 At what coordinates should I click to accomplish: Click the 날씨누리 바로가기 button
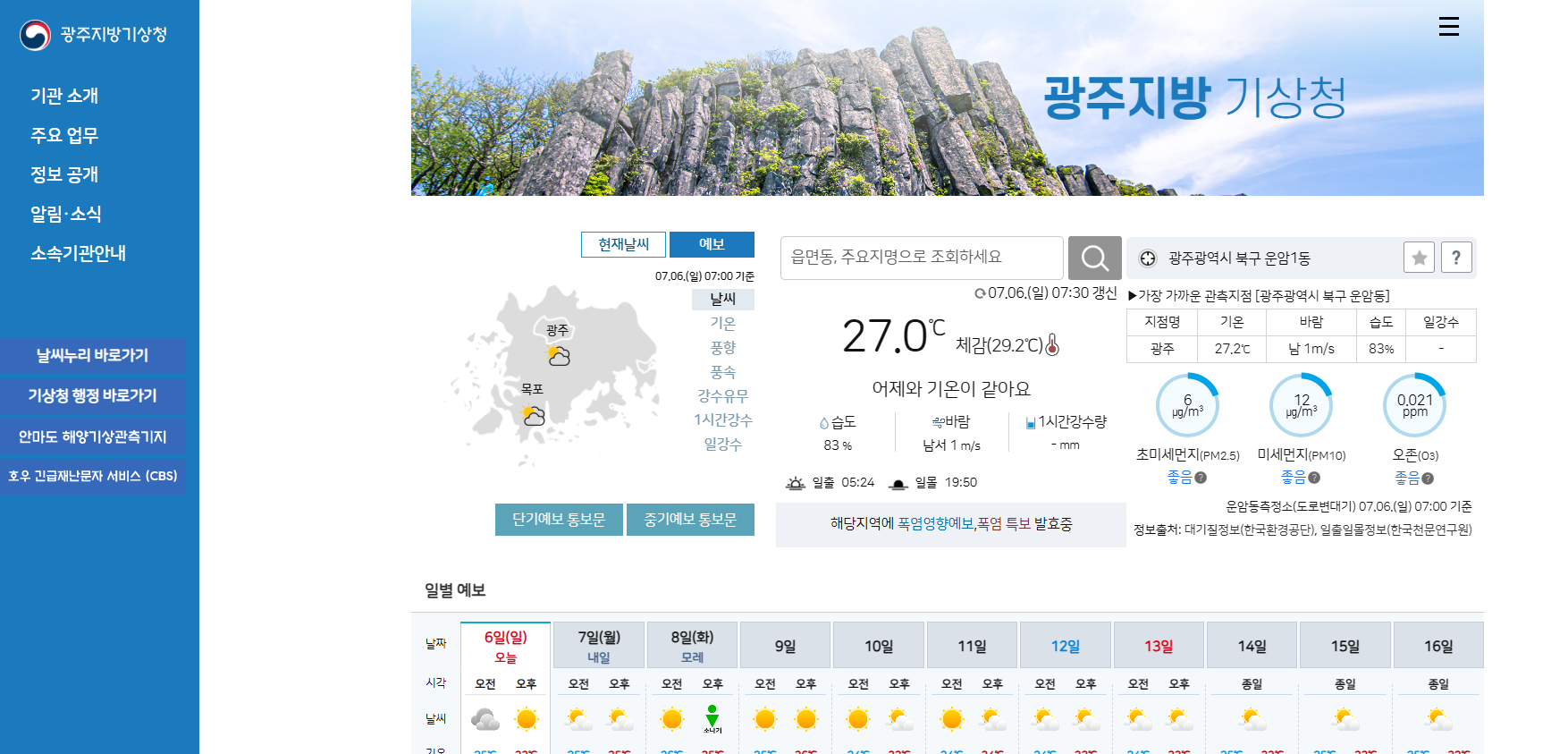[93, 355]
